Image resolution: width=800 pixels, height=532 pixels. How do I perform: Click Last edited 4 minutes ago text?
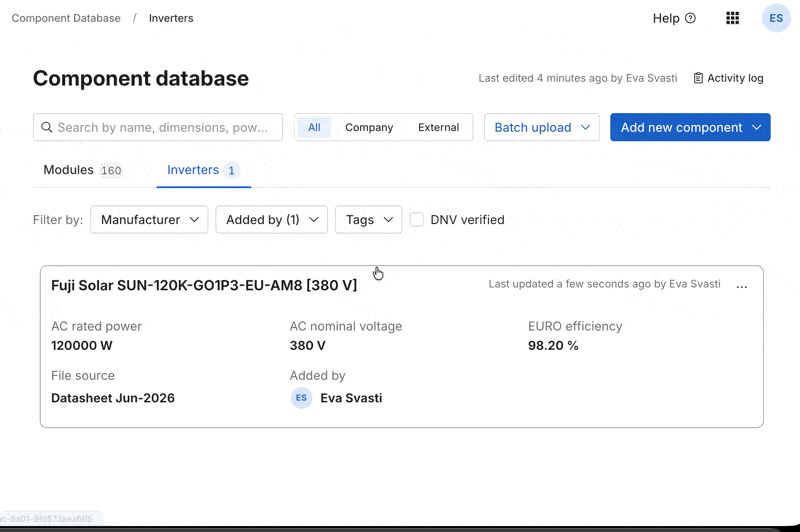[578, 78]
